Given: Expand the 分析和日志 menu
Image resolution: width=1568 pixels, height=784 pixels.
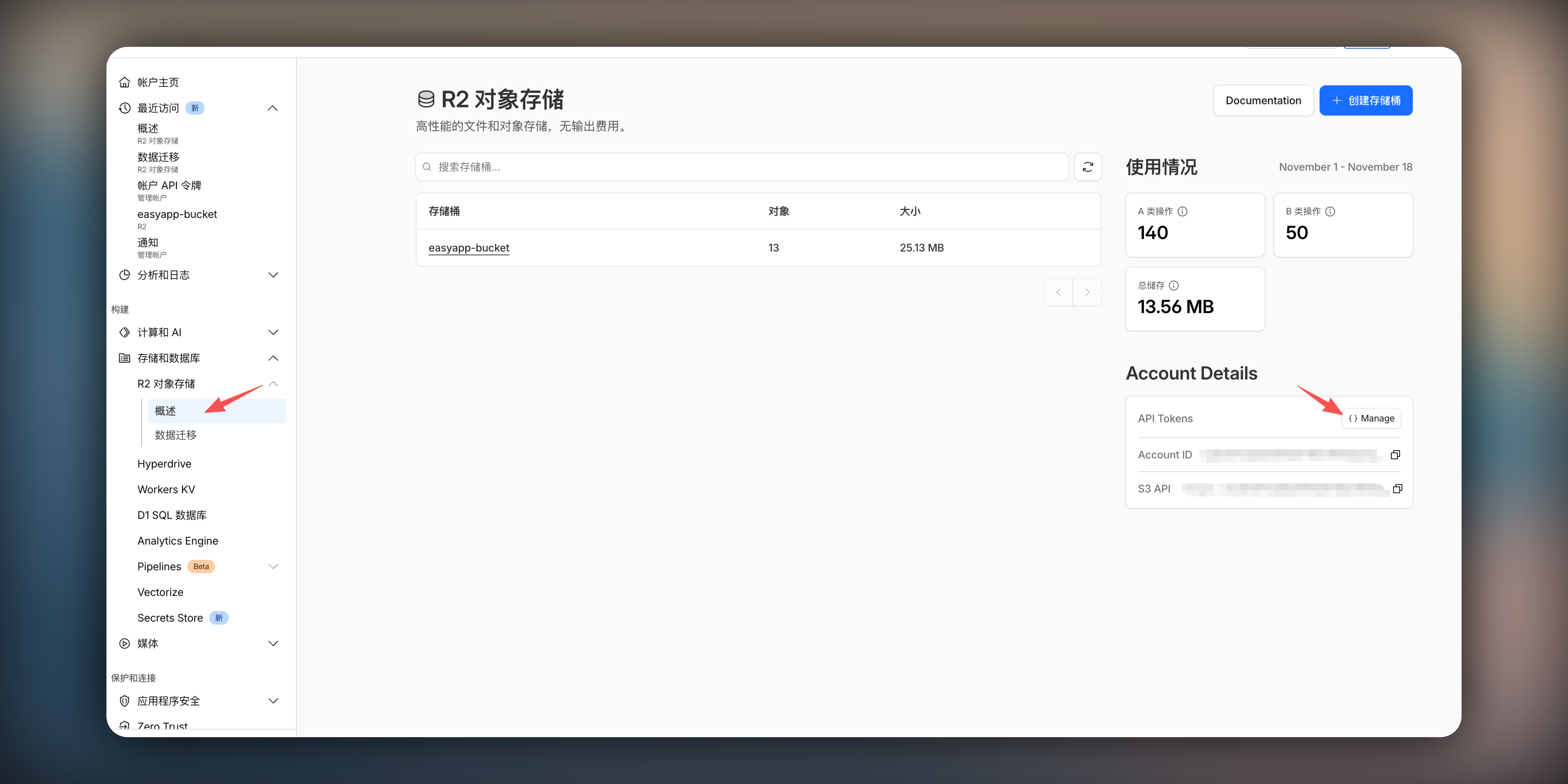Looking at the screenshot, I should (273, 275).
